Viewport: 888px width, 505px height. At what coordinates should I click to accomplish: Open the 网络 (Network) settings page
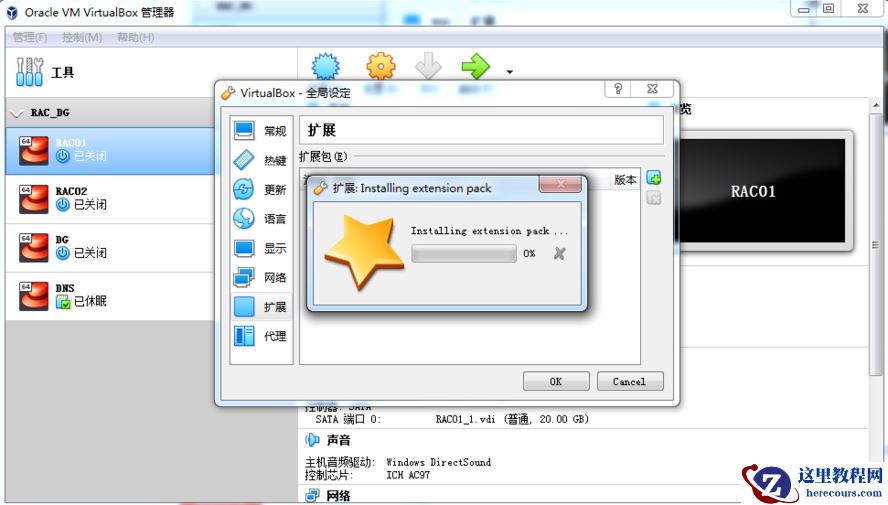pos(261,277)
